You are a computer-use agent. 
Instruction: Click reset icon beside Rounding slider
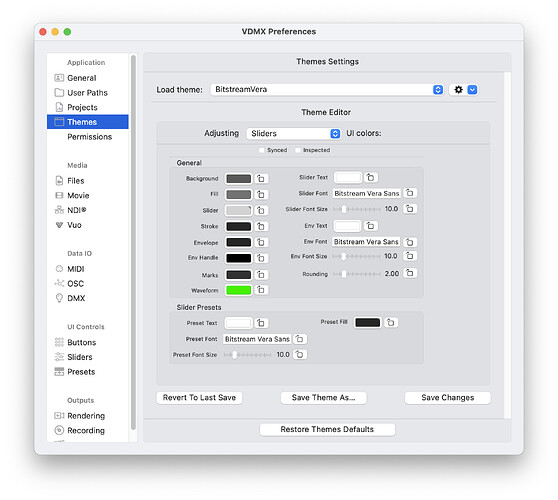click(410, 273)
